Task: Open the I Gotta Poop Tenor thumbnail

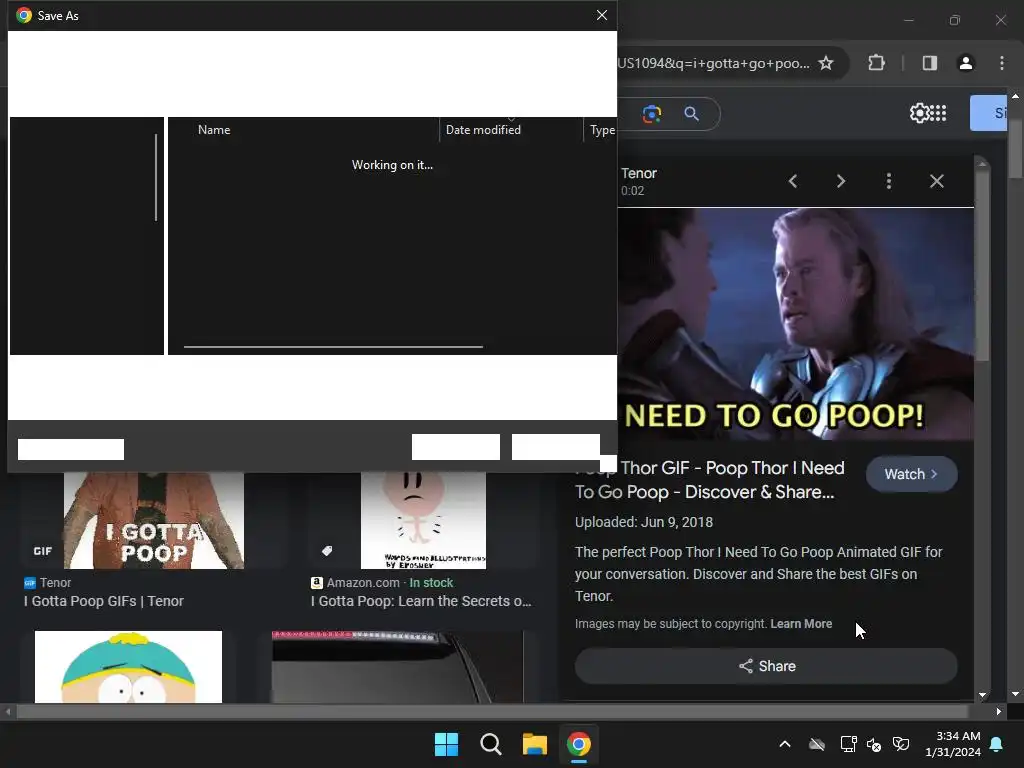Action: pos(154,520)
